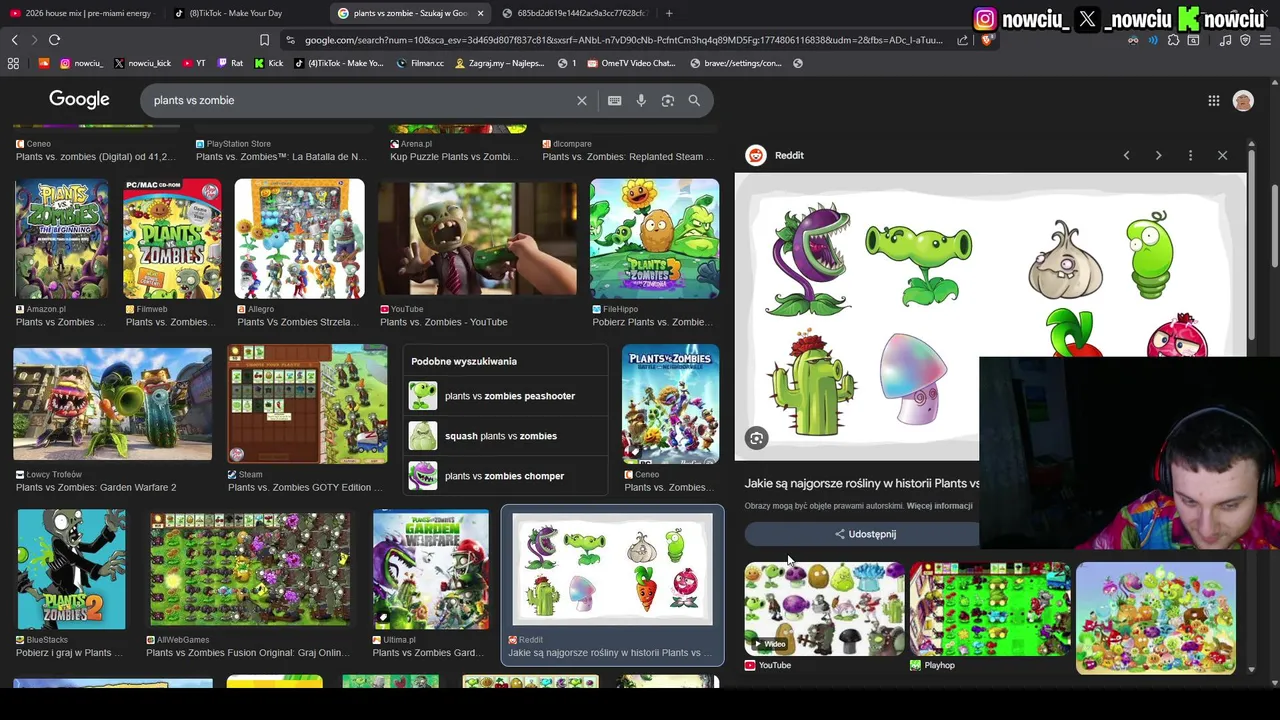Open the share icon in the address bar

tap(962, 40)
